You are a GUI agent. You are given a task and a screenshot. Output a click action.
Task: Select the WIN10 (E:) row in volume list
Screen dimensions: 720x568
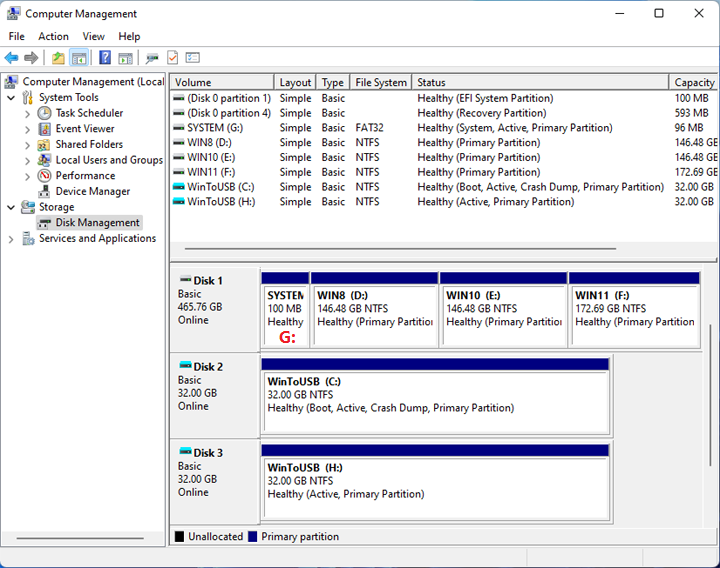(444, 157)
